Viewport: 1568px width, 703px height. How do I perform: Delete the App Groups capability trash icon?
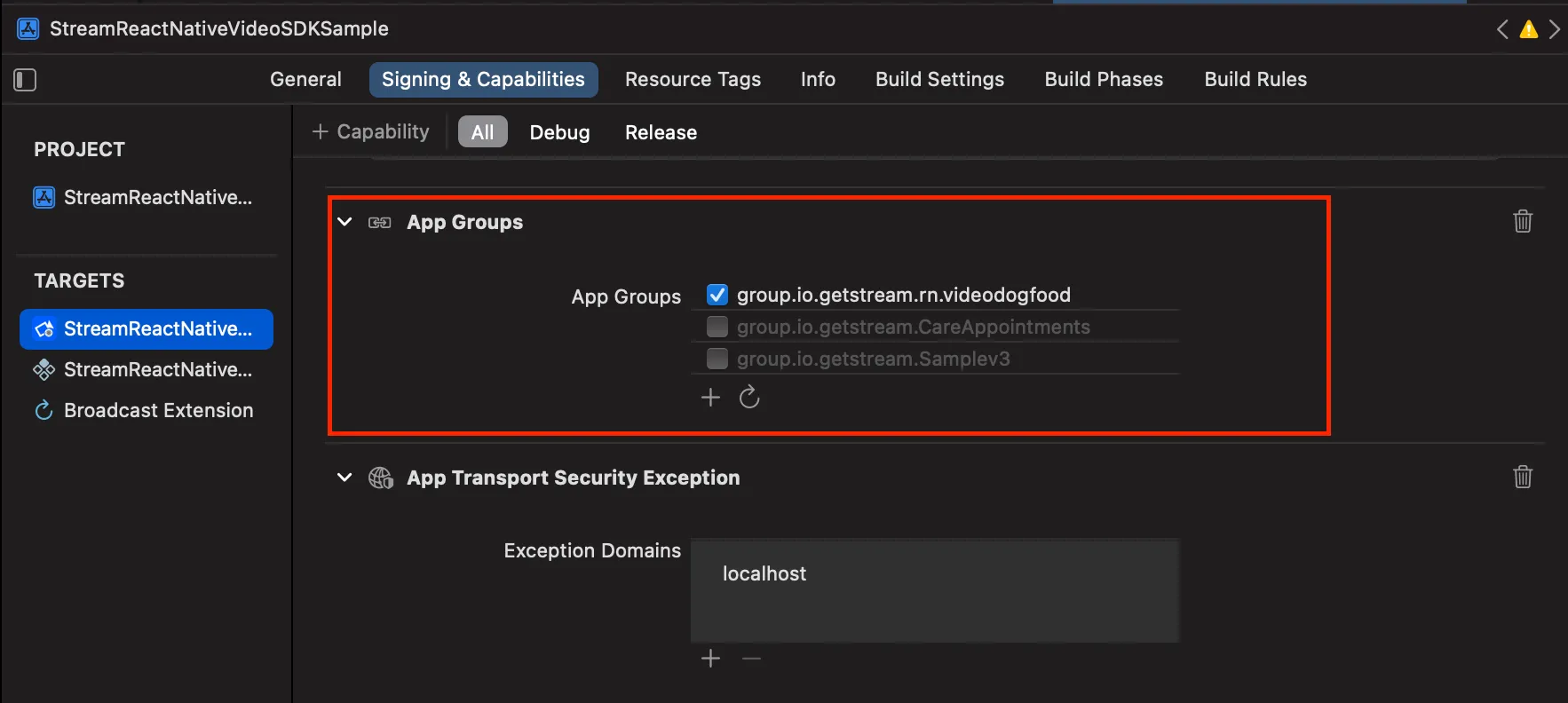[1523, 221]
